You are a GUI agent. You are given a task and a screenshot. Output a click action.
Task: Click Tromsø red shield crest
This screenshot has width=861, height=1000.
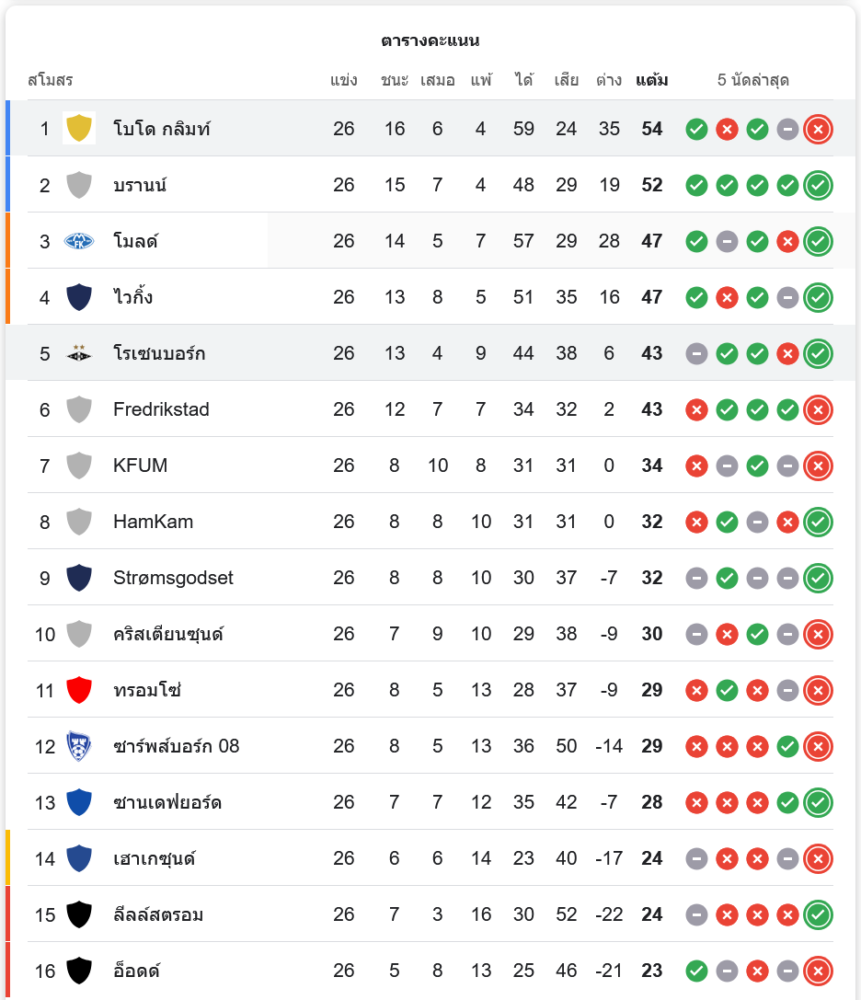coord(79,690)
